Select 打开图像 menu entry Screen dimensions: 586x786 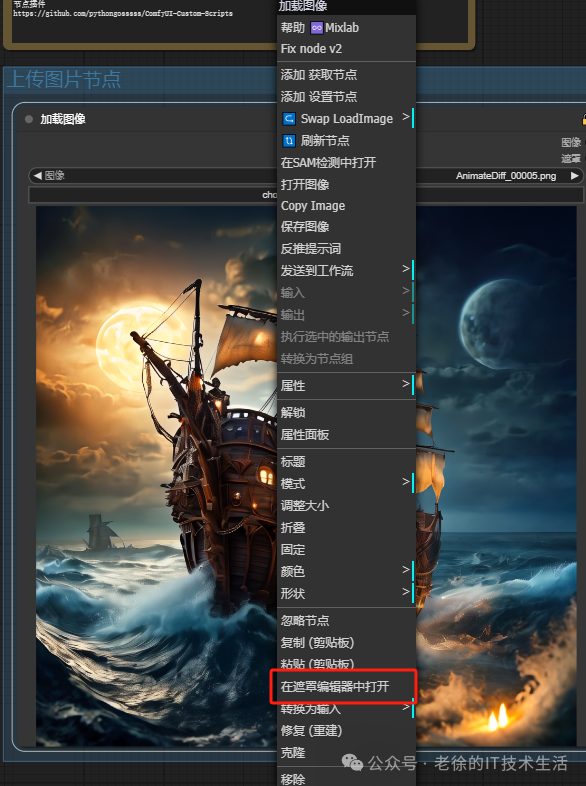(346, 184)
